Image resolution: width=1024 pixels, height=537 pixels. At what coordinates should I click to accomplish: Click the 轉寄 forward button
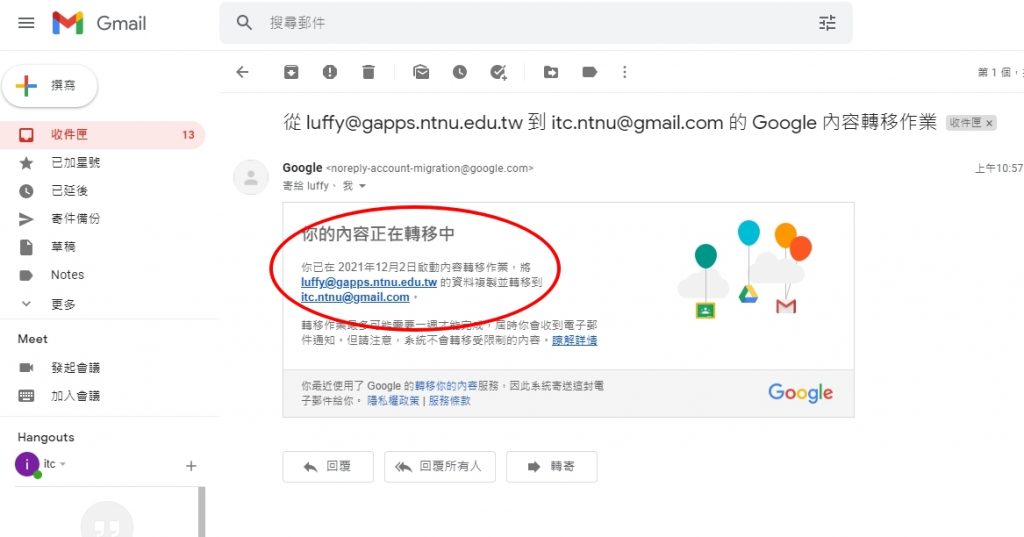551,466
